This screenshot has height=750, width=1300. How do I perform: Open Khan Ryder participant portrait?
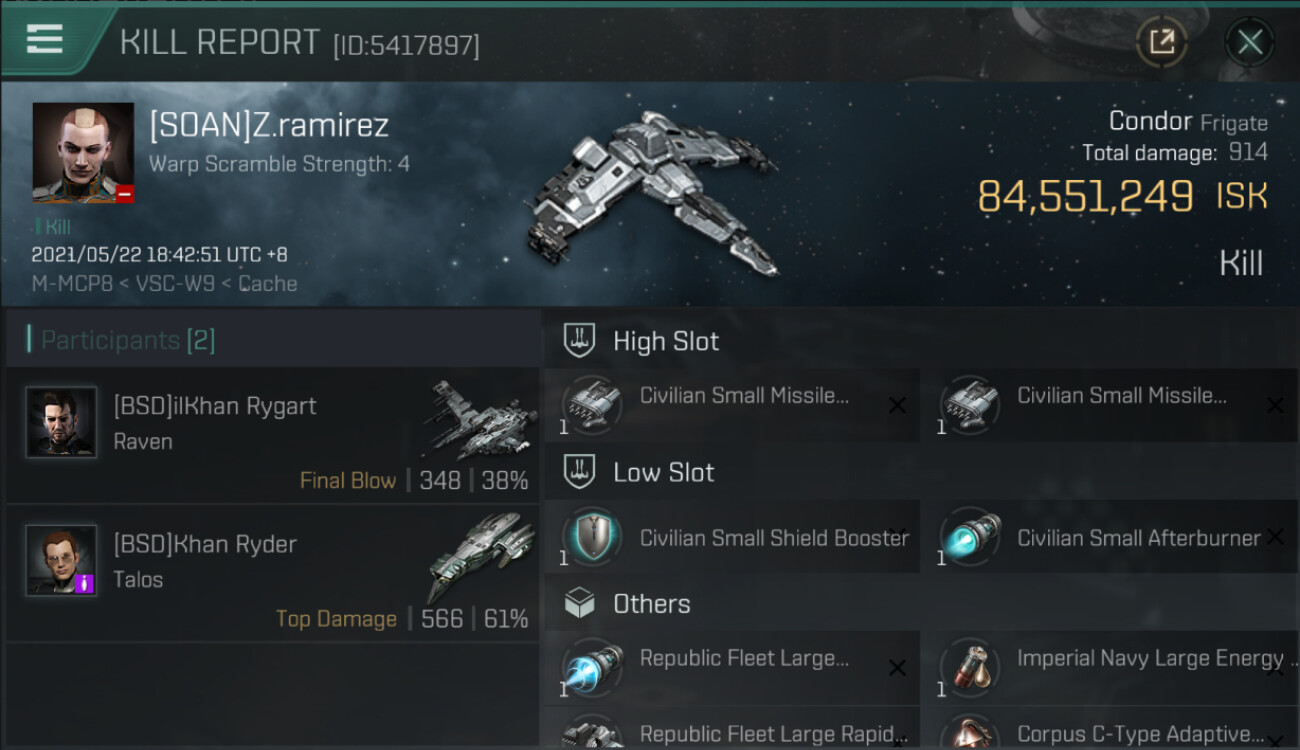pyautogui.click(x=61, y=560)
